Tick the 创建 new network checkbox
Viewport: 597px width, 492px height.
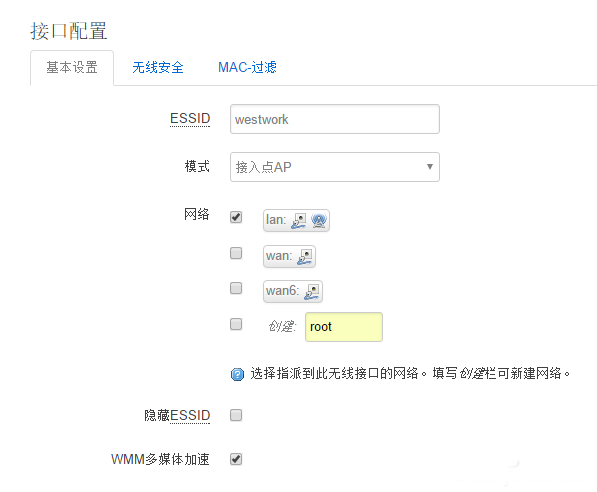point(236,324)
